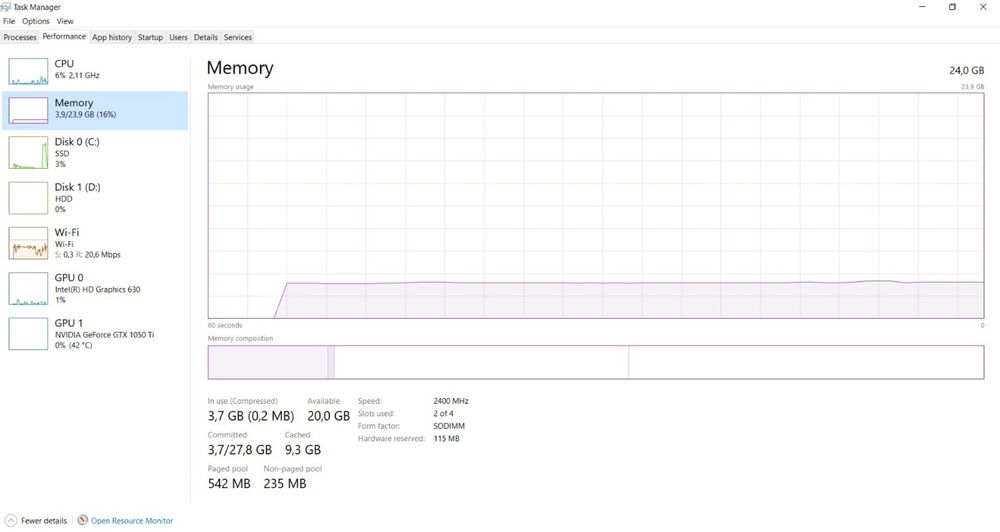Minimize the Task Manager window

922,7
